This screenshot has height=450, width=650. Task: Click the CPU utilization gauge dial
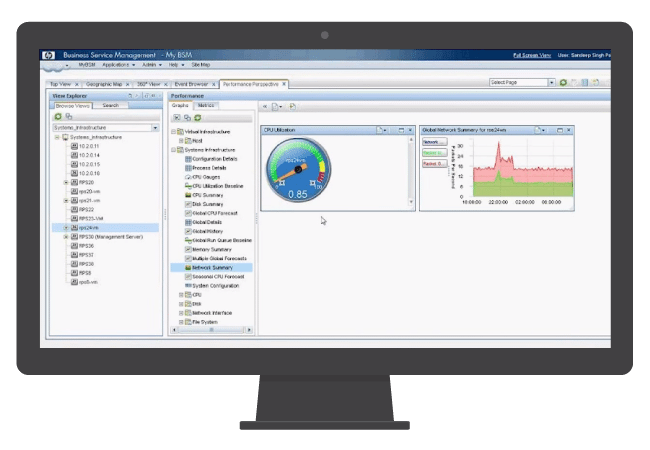click(x=298, y=170)
